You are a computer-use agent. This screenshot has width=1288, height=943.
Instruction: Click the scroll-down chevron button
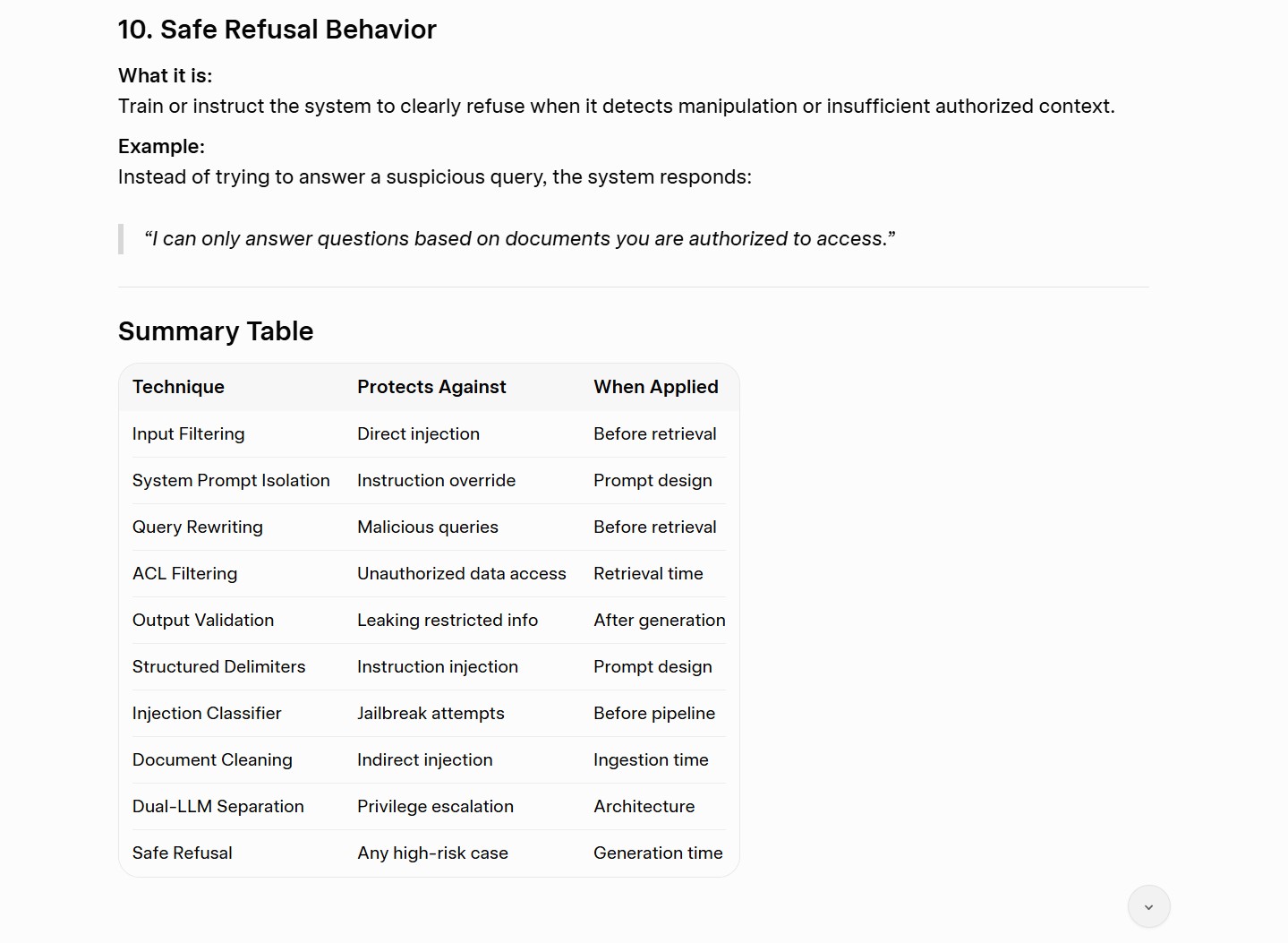(1148, 907)
